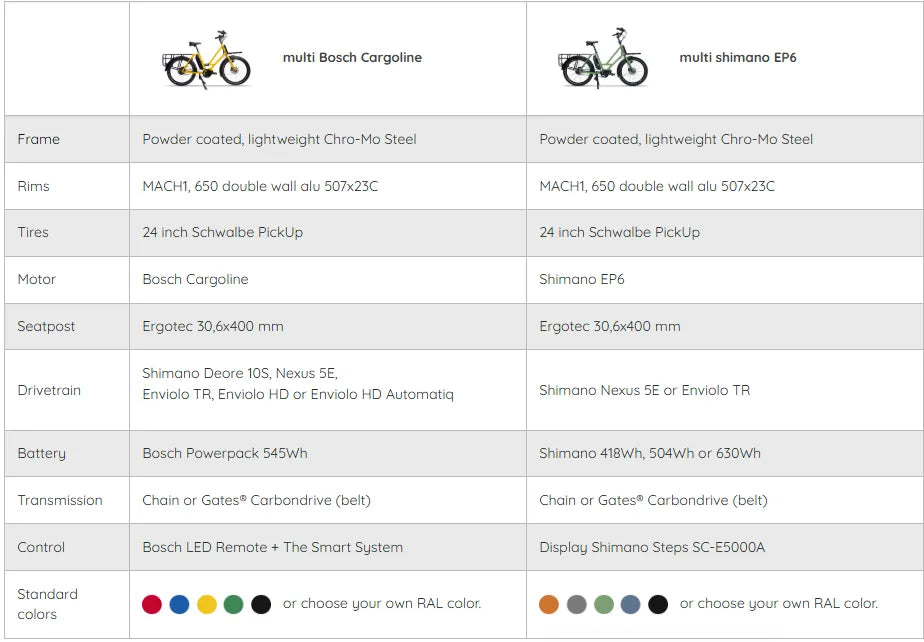
Task: Click the yellow Bosch Cargoline bike image
Action: tap(206, 58)
